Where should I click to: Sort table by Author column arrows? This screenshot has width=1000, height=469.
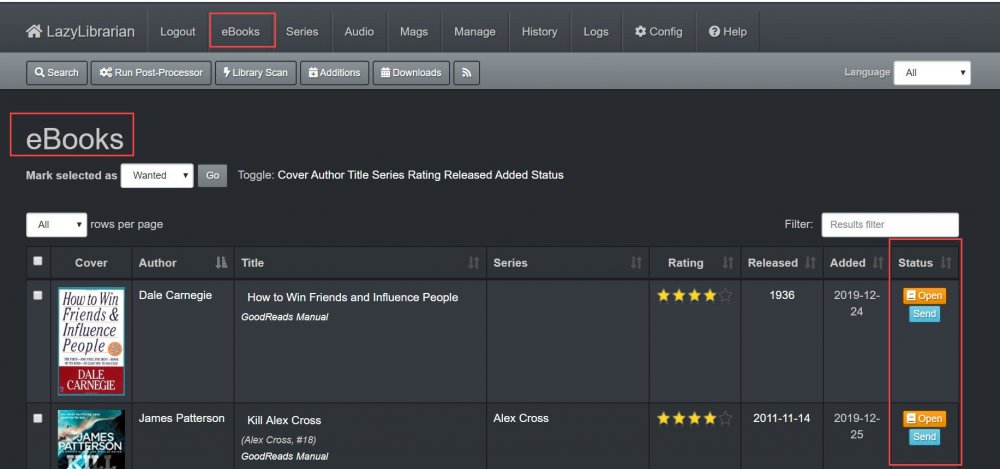point(221,262)
